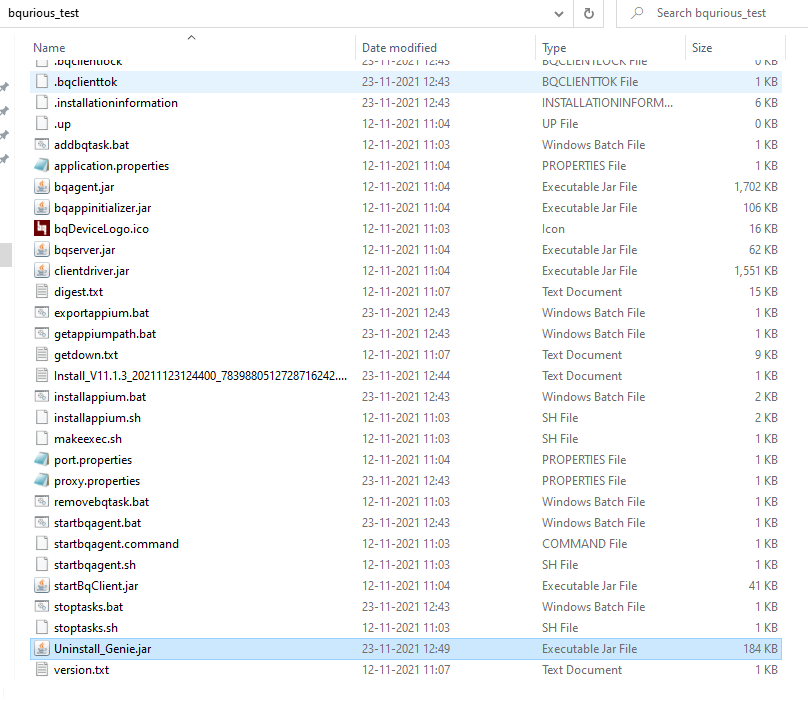
Task: Click the 9 KB size of getdown.txt
Action: (x=766, y=355)
